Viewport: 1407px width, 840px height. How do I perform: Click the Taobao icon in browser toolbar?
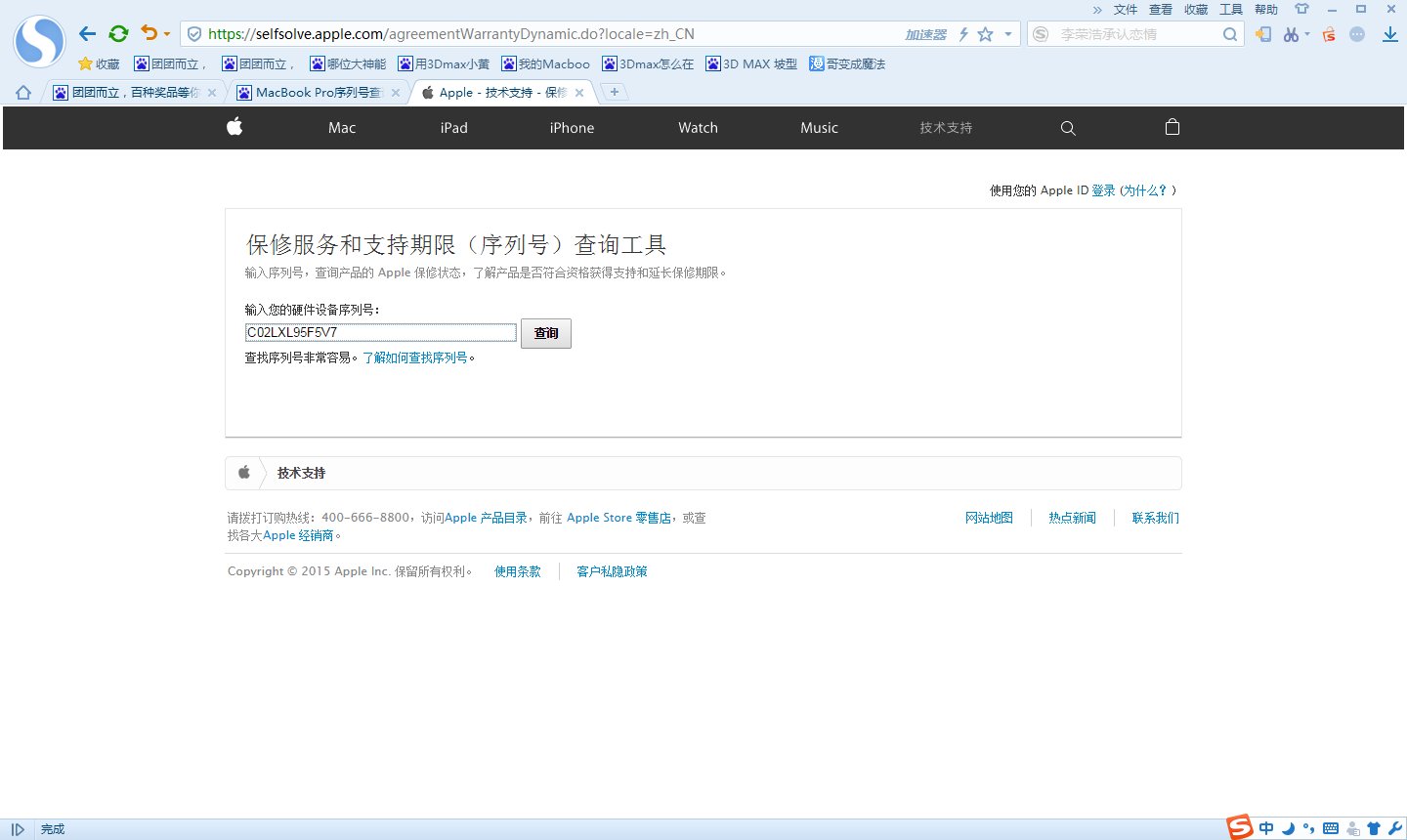[x=1327, y=32]
